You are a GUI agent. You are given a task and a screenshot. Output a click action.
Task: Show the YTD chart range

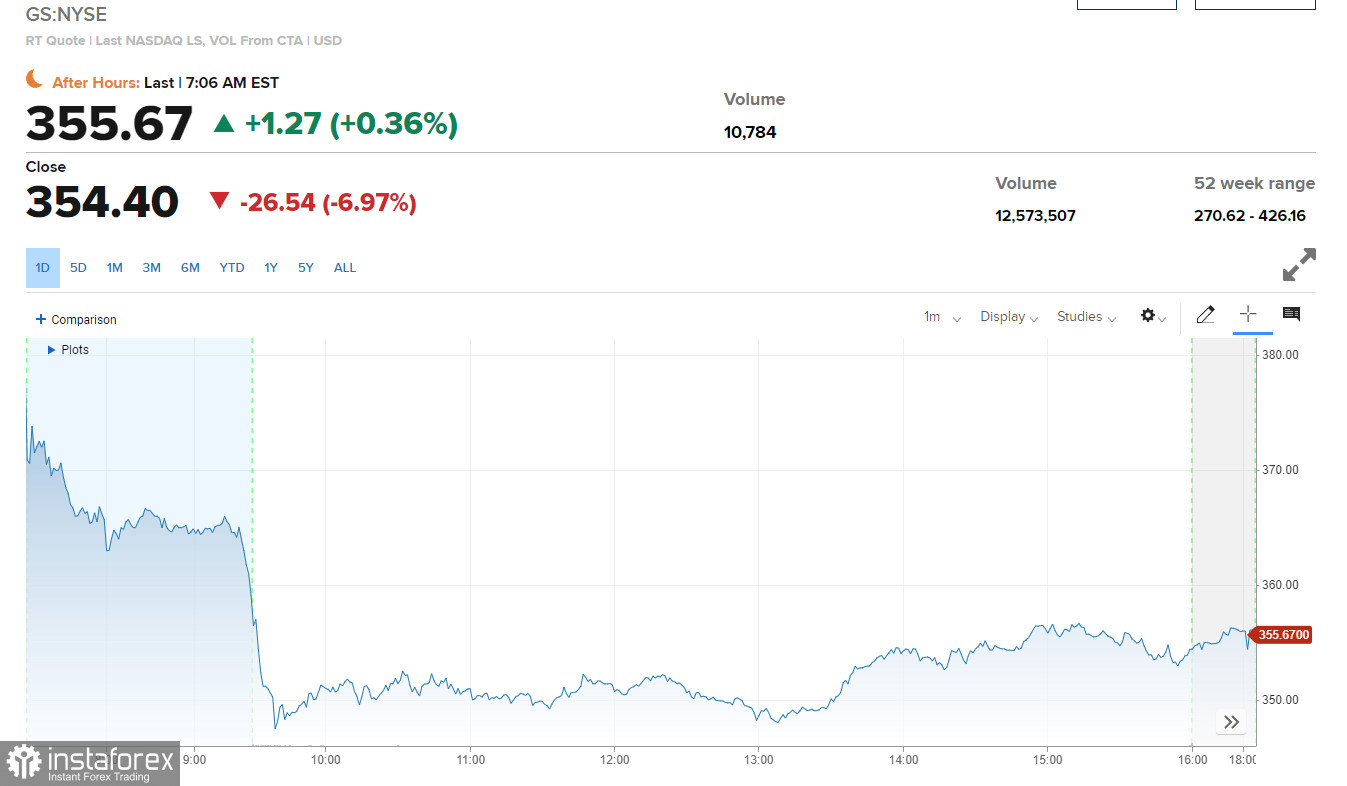(232, 268)
